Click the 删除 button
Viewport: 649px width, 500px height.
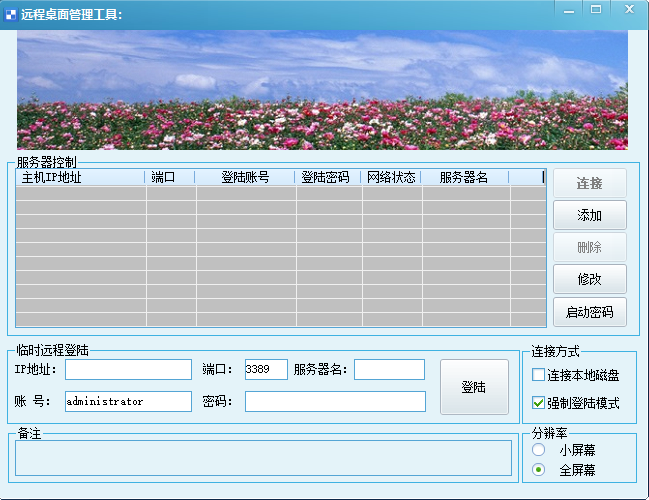pyautogui.click(x=589, y=248)
